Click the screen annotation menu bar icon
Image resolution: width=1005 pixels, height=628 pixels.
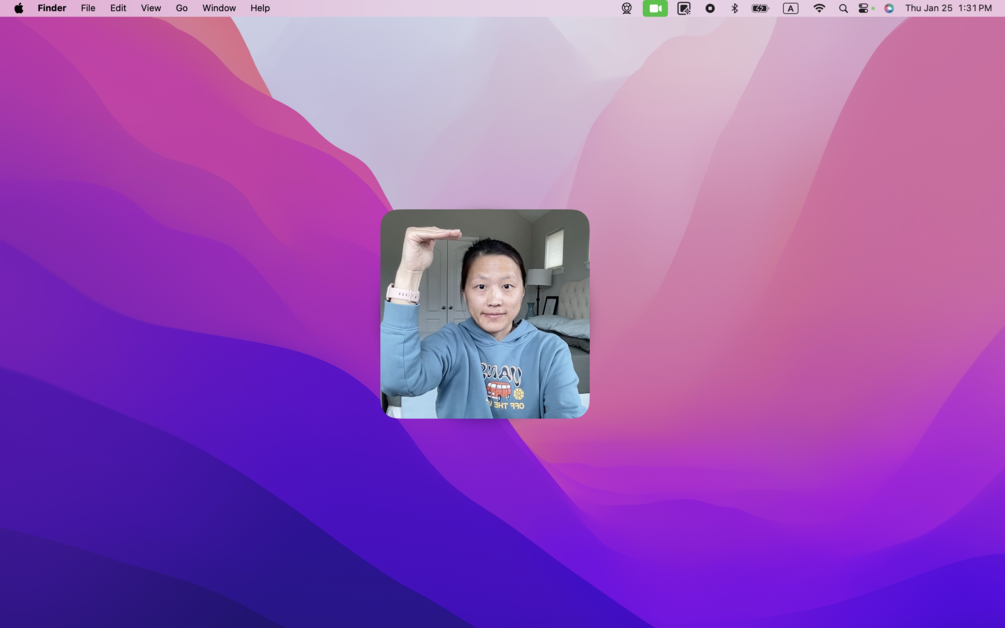[684, 8]
